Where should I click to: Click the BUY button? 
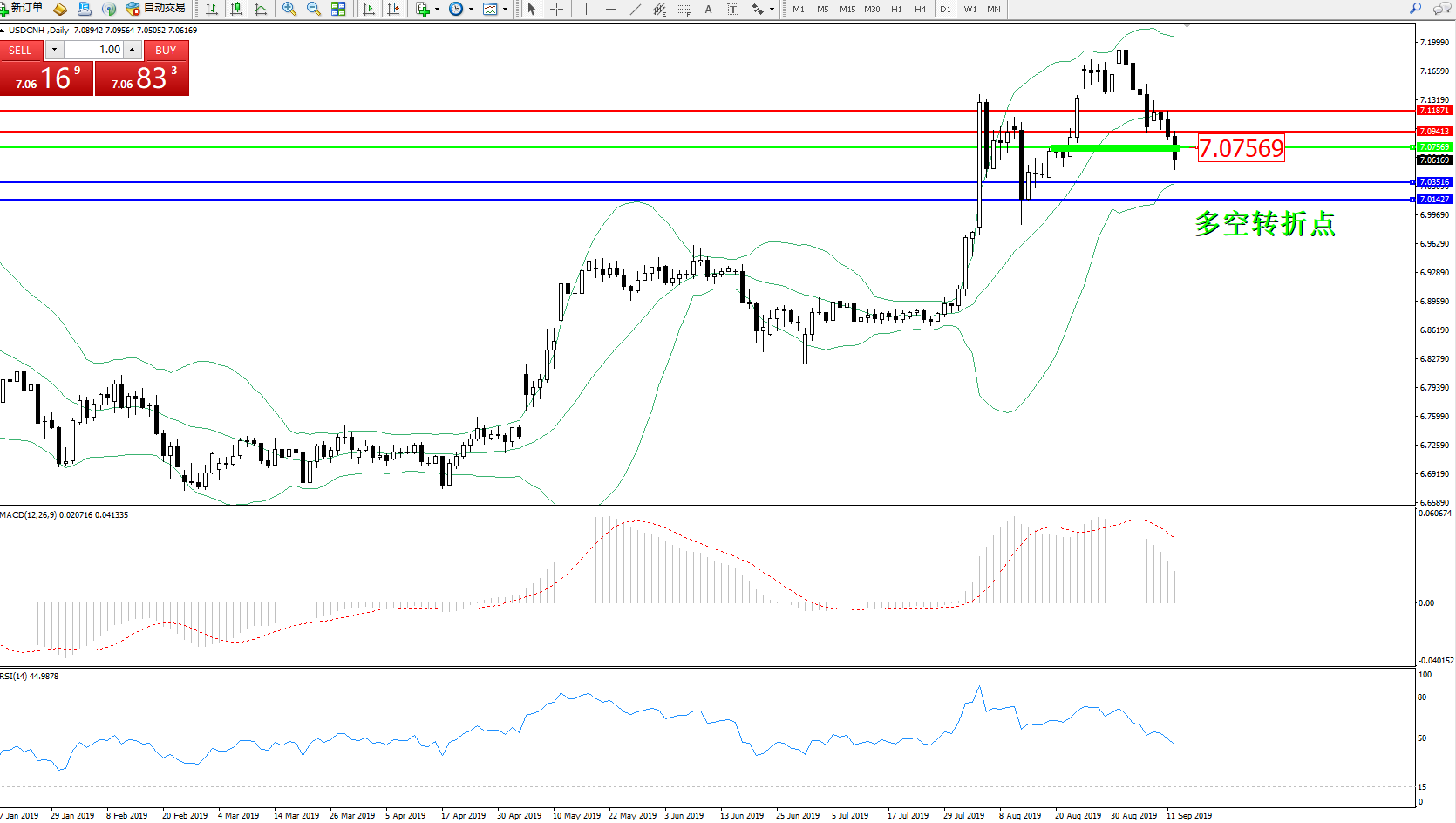pyautogui.click(x=166, y=50)
